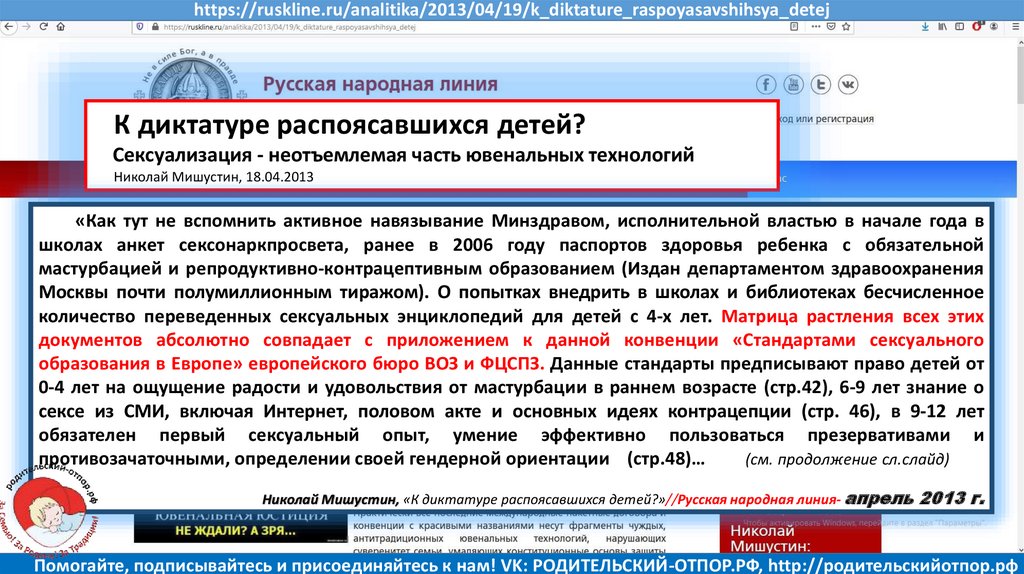Click the ruskline.ru address bar URL
Screen dimensions: 1024x574
(x=289, y=27)
